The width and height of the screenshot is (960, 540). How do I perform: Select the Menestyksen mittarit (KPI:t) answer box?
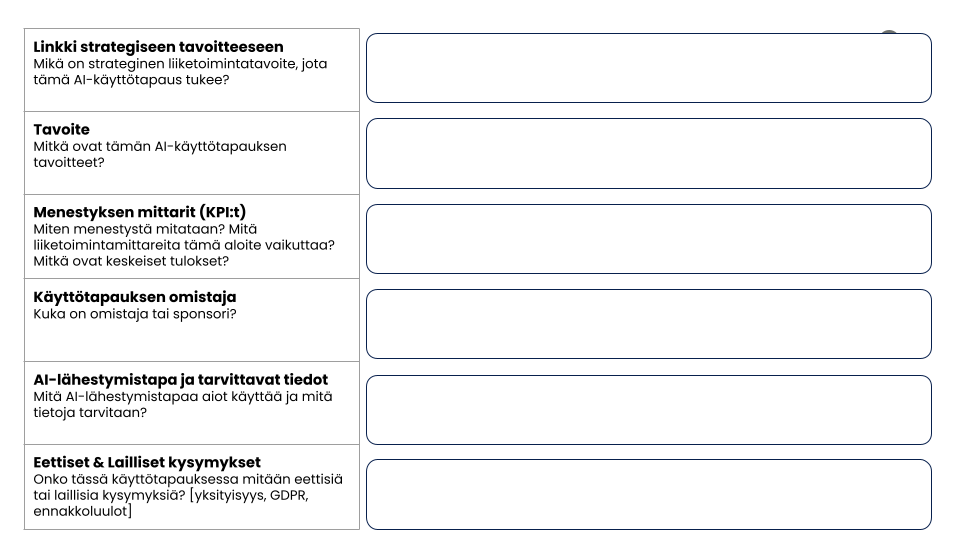point(649,239)
